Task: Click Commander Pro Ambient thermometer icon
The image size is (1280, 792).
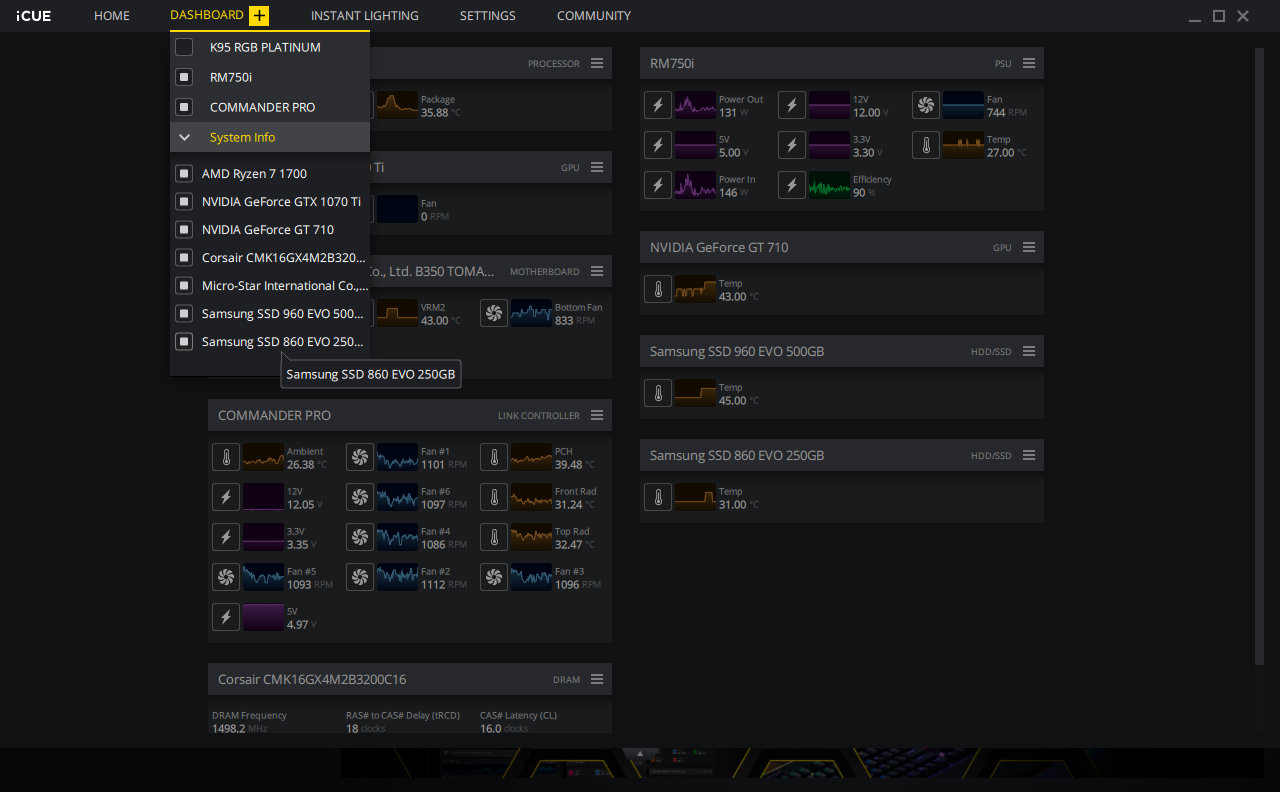Action: pos(226,457)
